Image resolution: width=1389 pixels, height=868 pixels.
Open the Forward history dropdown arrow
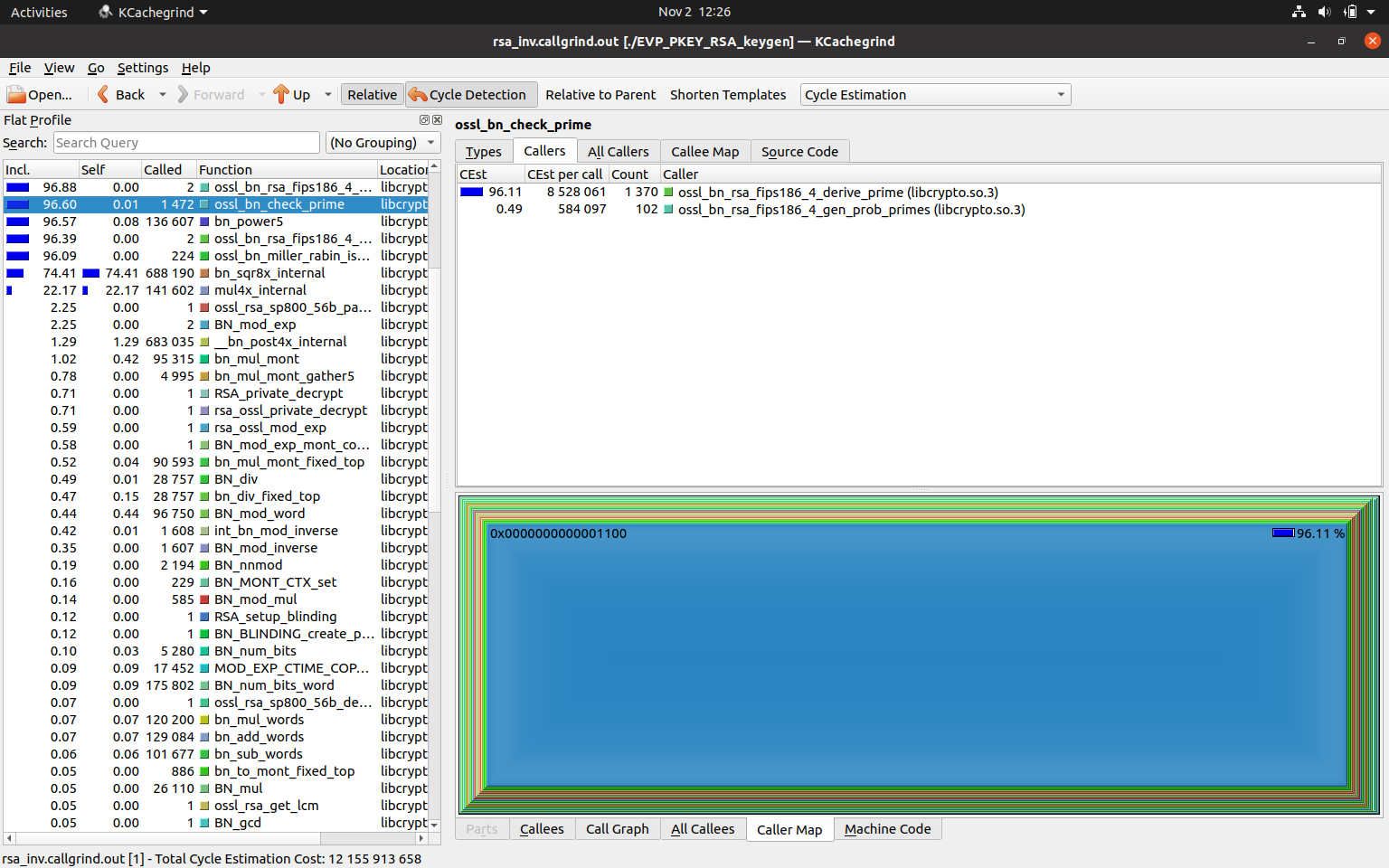[262, 95]
